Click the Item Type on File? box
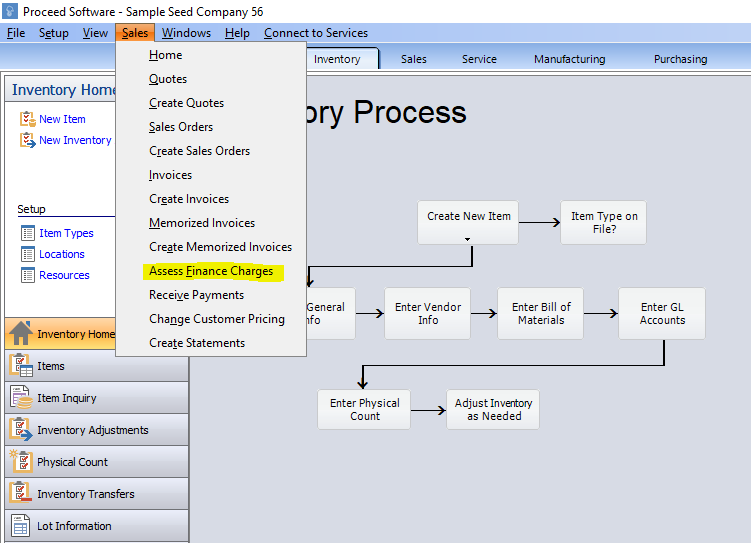The width and height of the screenshot is (751, 543). point(603,222)
